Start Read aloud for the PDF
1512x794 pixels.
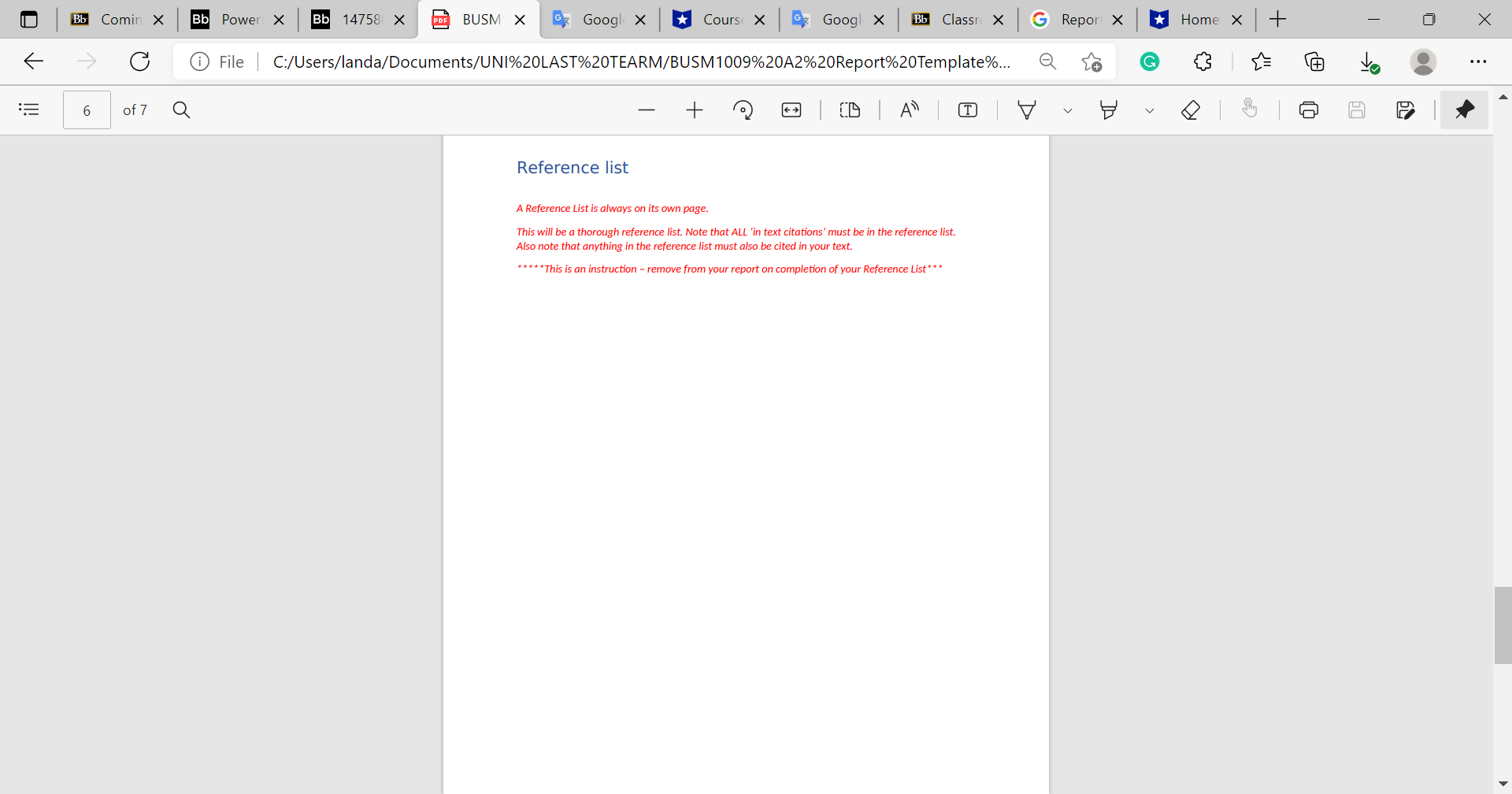[x=909, y=109]
